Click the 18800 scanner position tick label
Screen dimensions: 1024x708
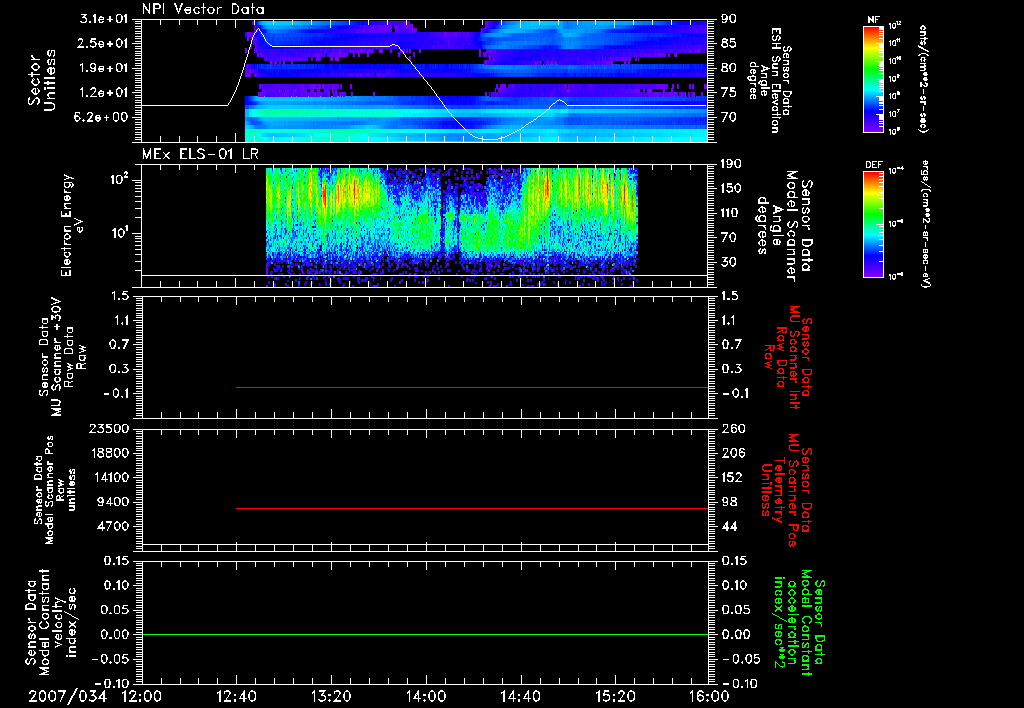(x=109, y=453)
